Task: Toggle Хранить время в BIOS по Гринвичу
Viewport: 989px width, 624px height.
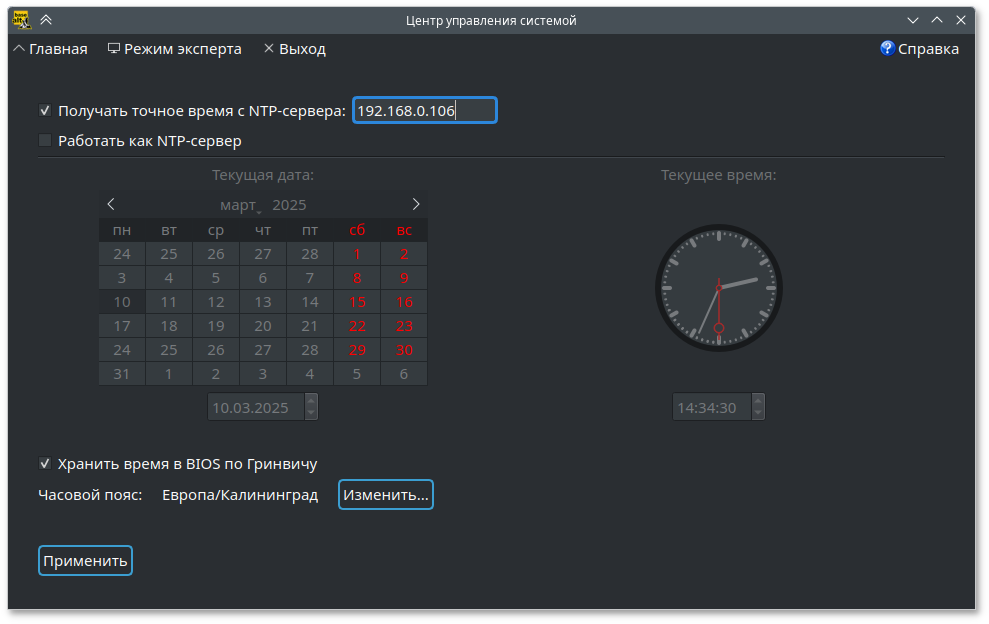Action: [x=45, y=463]
